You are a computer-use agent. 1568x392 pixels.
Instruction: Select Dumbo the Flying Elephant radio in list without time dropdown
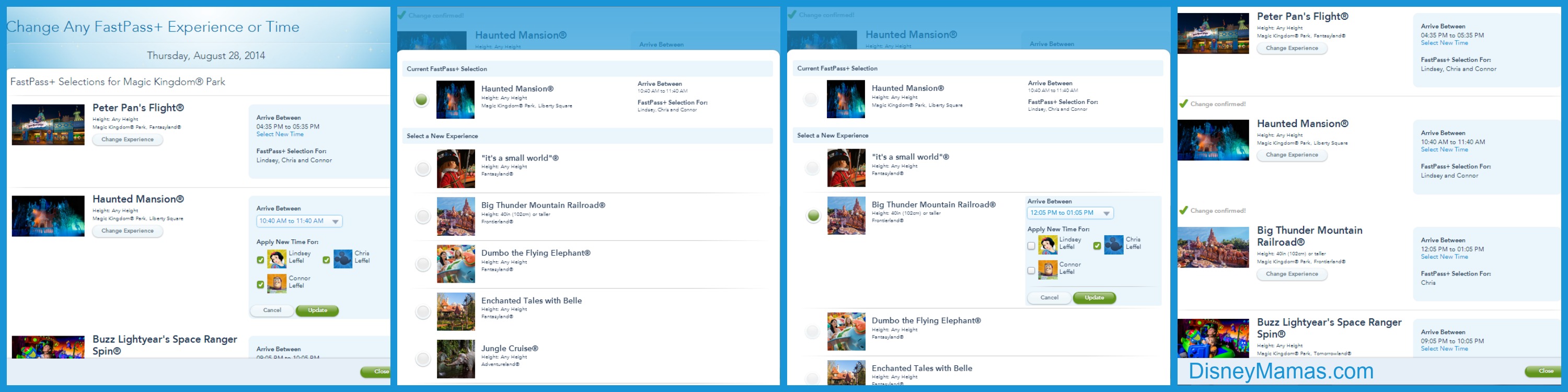[x=422, y=263]
